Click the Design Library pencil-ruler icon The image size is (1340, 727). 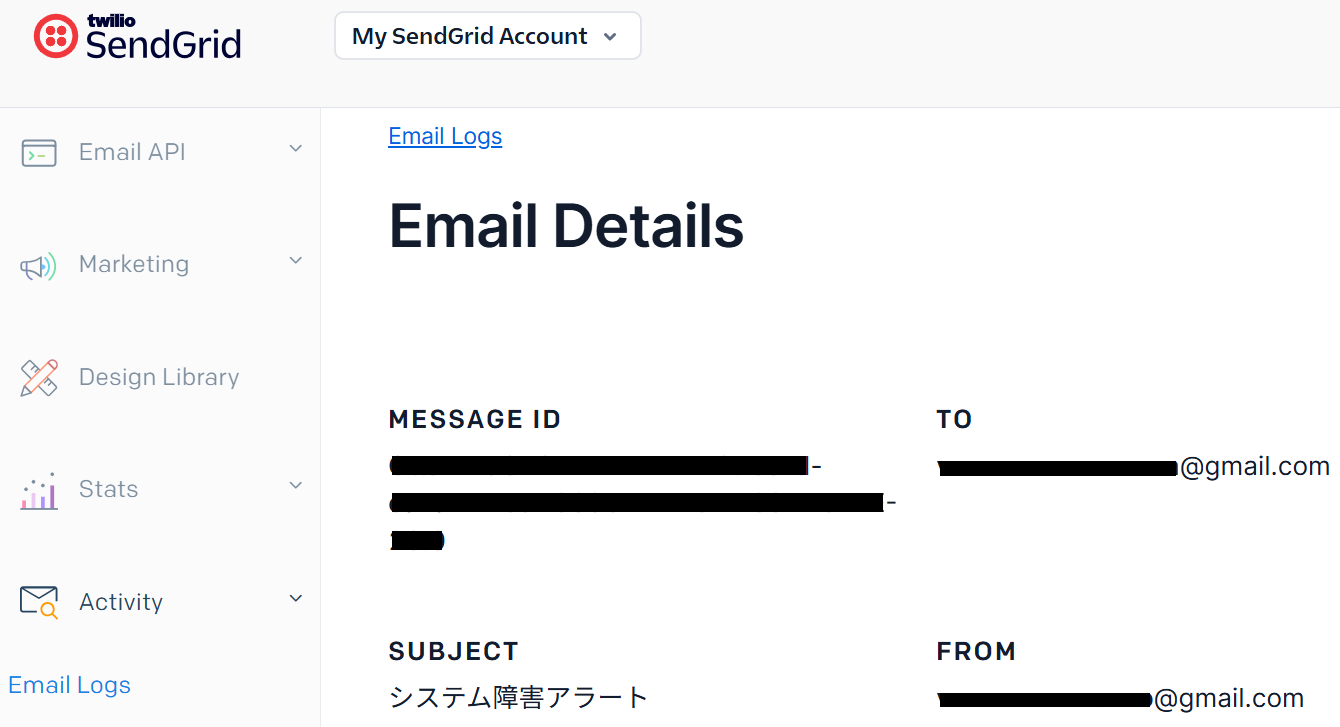(x=39, y=378)
